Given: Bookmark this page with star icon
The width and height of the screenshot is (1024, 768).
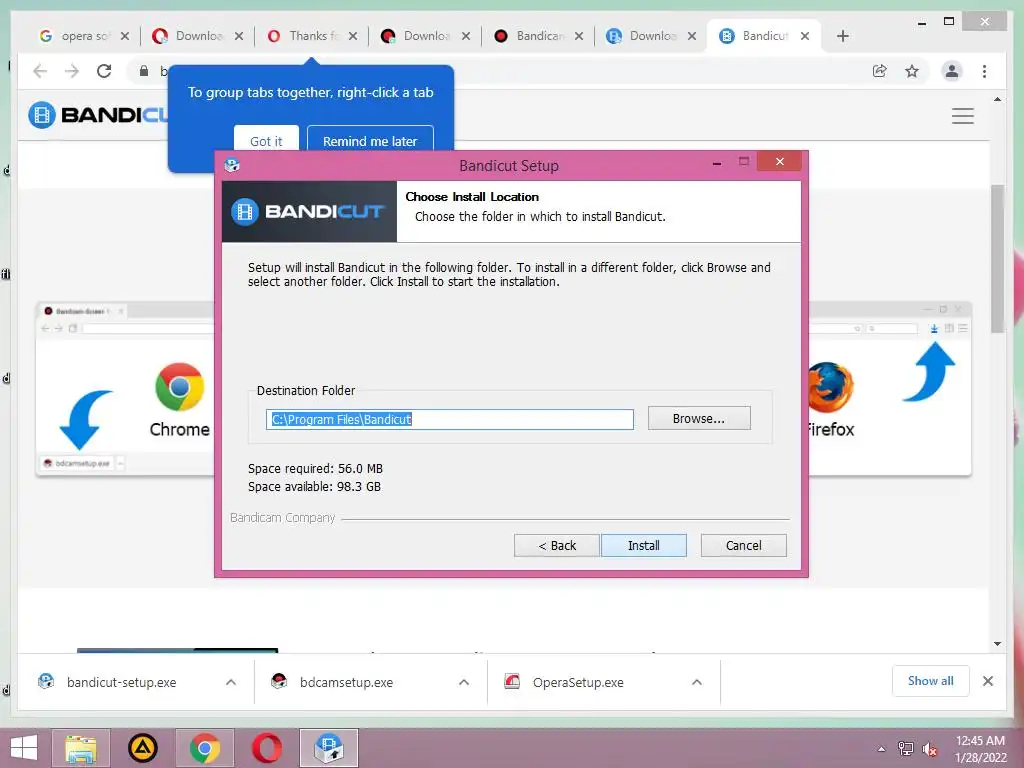Looking at the screenshot, I should pos(912,71).
